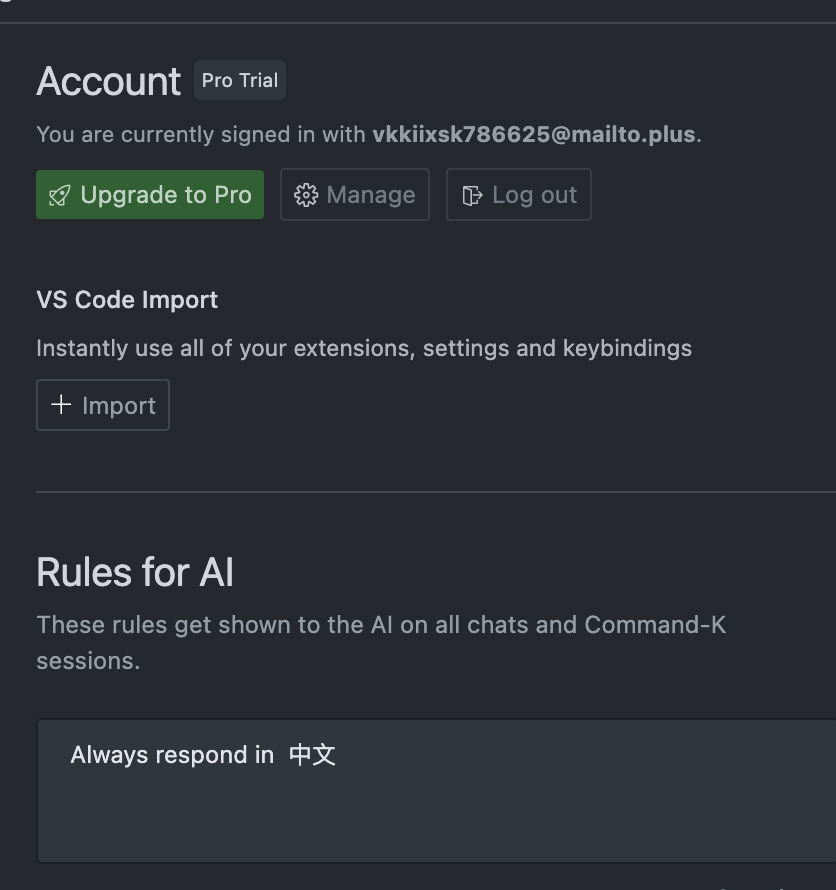The height and width of the screenshot is (890, 836).
Task: Click the gear icon beside Manage
Action: tap(306, 195)
